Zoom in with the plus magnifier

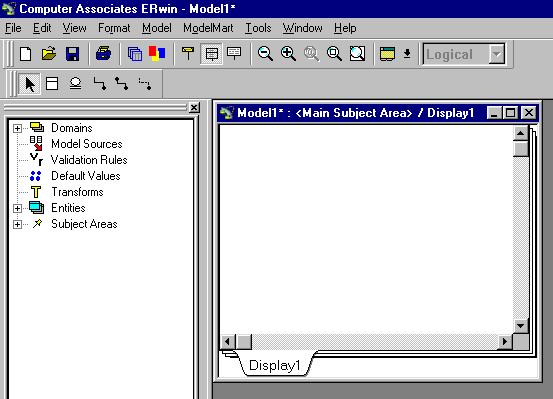click(x=288, y=54)
